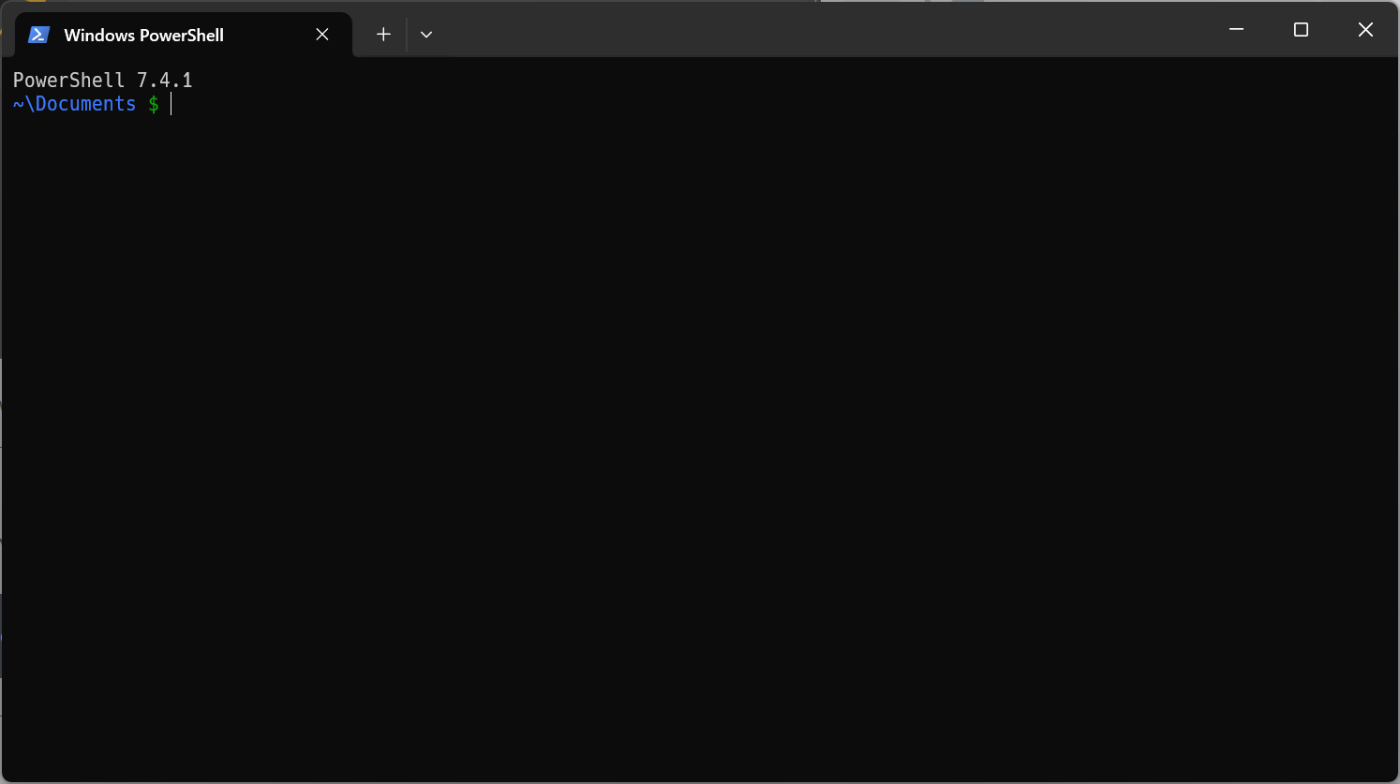Viewport: 1400px width, 784px height.
Task: Maximize the terminal window
Action: pos(1301,30)
